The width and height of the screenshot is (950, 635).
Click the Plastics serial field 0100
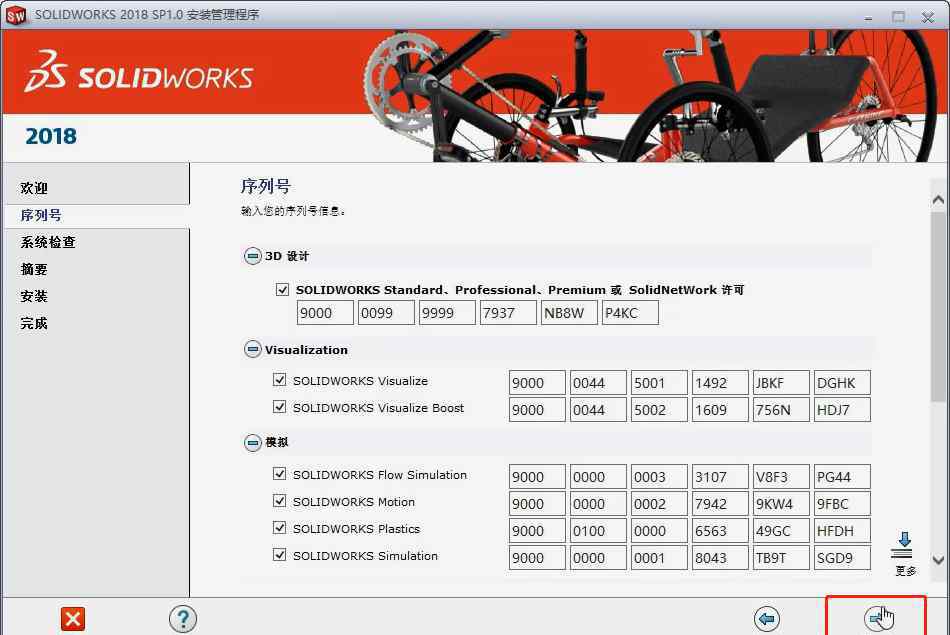pyautogui.click(x=598, y=531)
